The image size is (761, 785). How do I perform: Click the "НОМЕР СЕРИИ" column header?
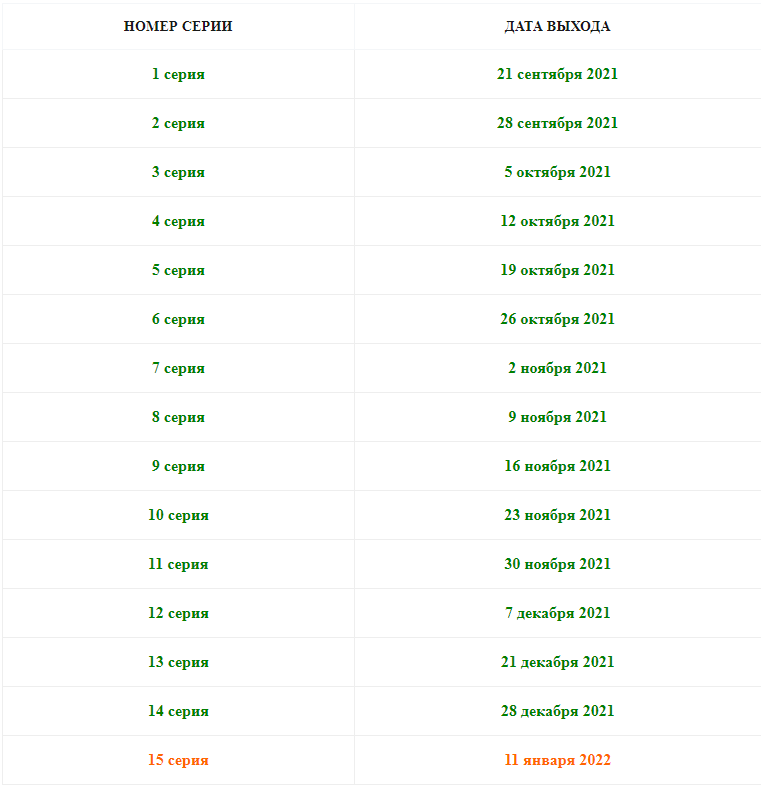(178, 26)
